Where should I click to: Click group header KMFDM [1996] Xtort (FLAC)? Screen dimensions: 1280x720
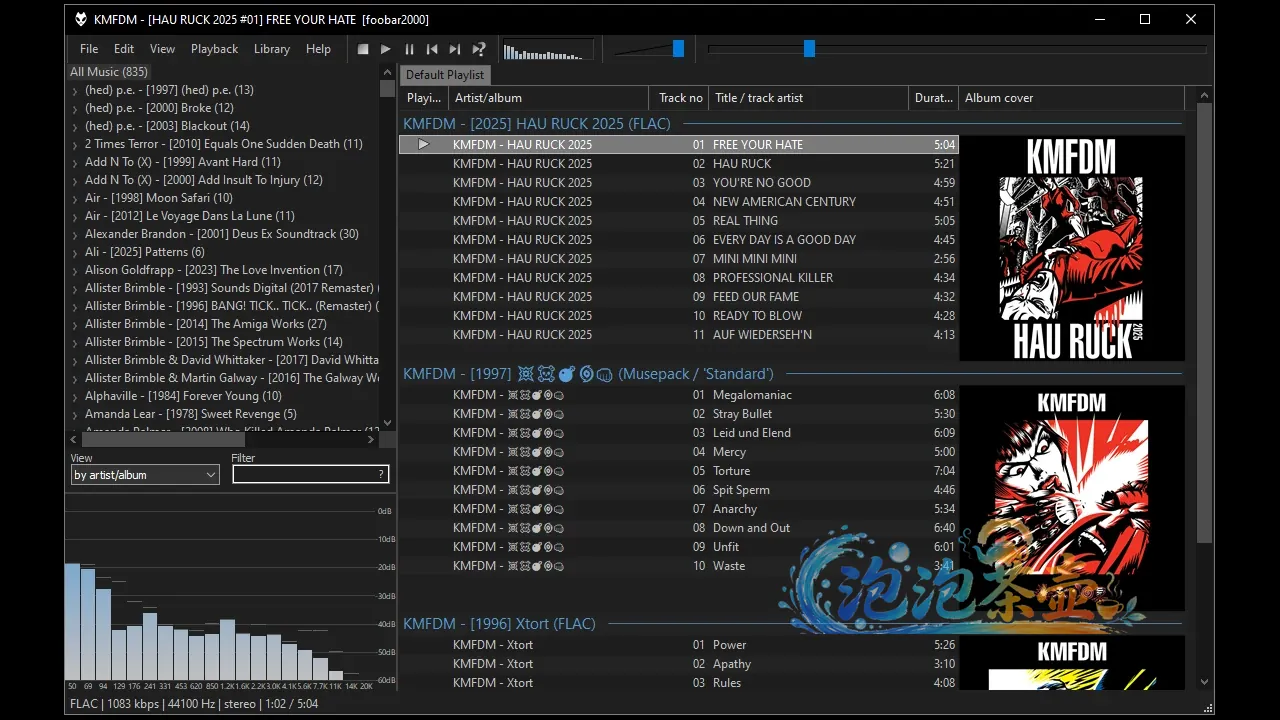coord(499,623)
